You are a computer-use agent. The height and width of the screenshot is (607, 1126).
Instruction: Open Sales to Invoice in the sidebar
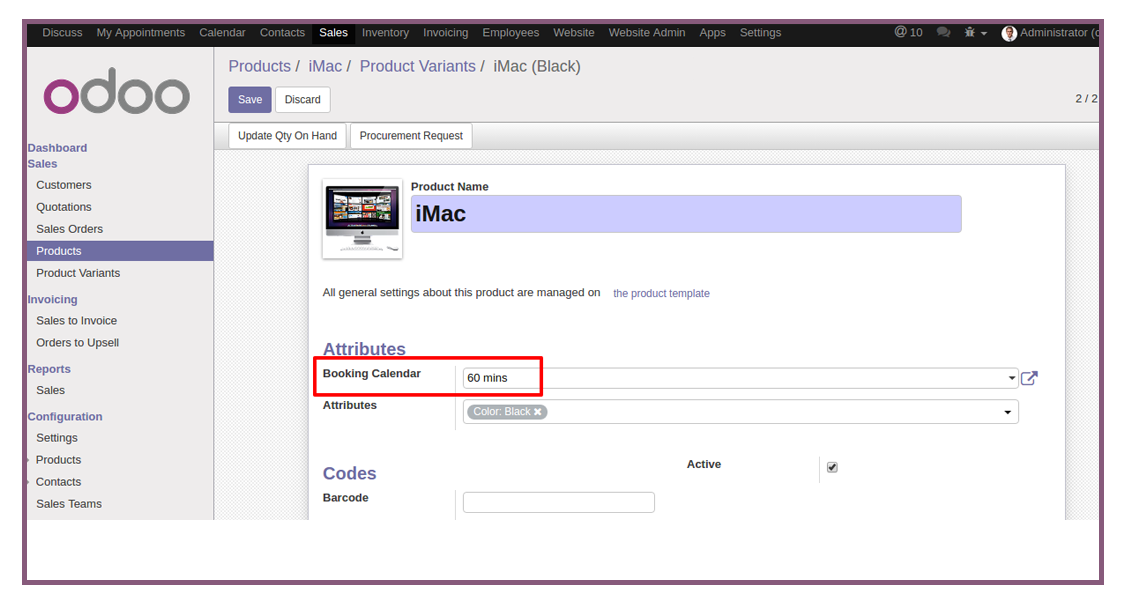click(x=77, y=320)
